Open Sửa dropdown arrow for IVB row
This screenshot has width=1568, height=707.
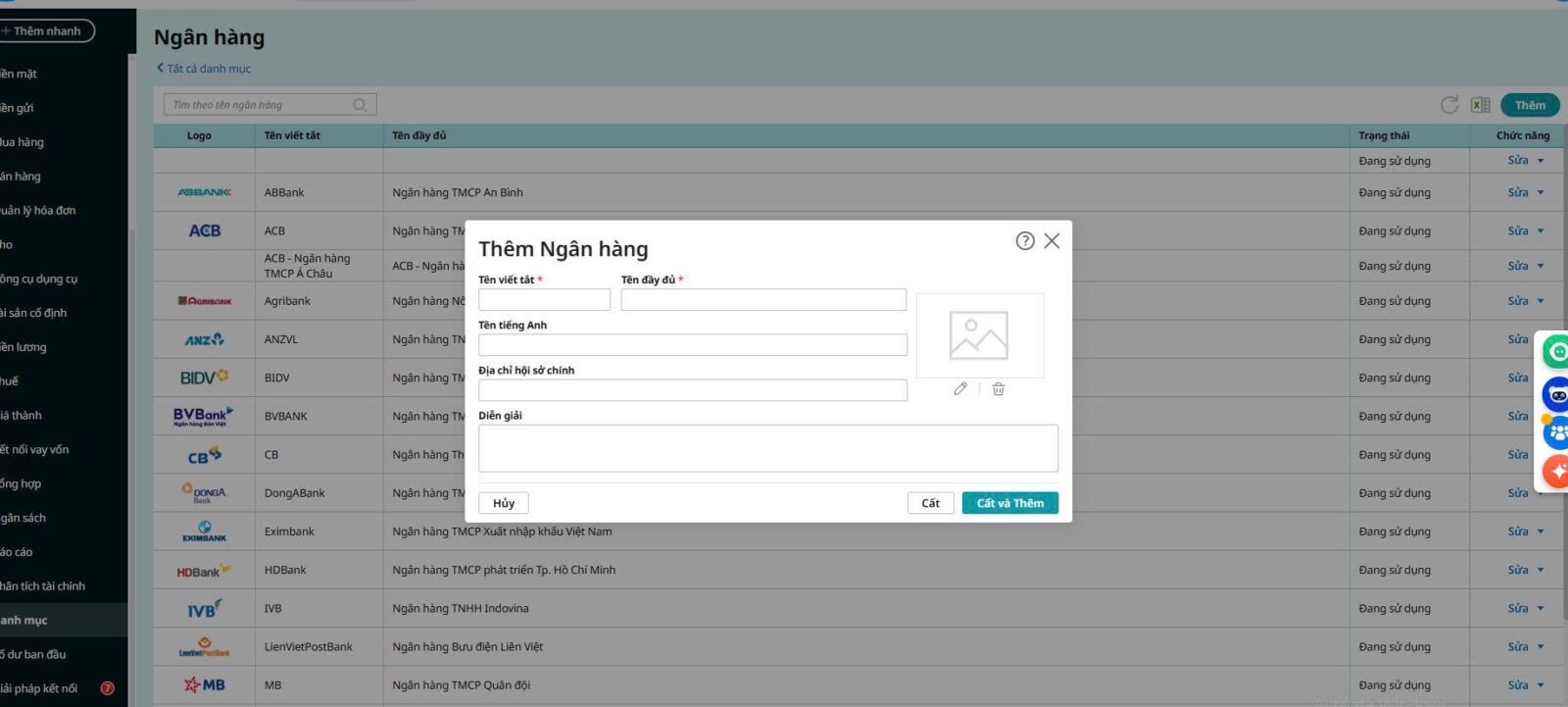1541,609
